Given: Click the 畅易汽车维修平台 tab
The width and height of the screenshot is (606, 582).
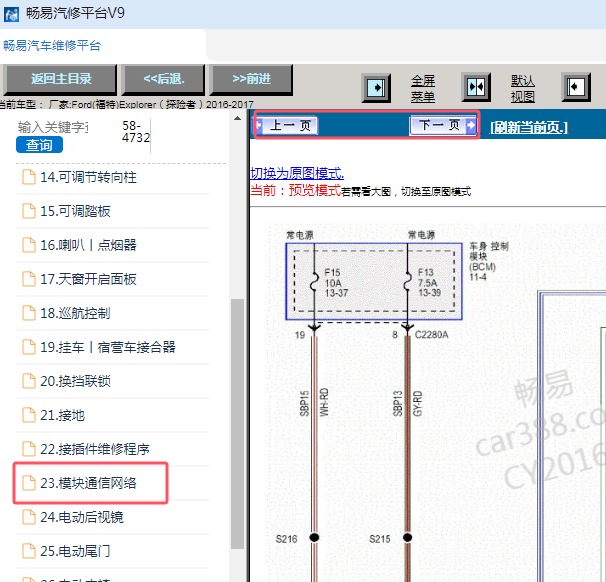Looking at the screenshot, I should click(x=52, y=46).
